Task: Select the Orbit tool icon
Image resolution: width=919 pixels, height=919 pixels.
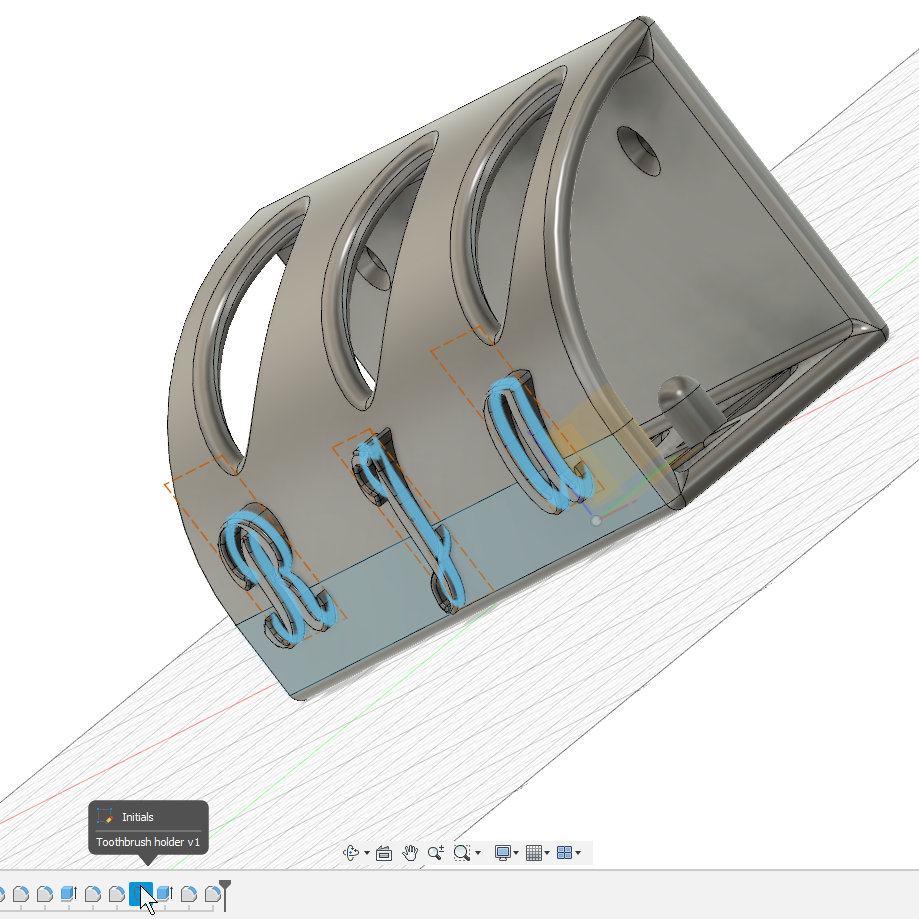Action: (x=351, y=853)
